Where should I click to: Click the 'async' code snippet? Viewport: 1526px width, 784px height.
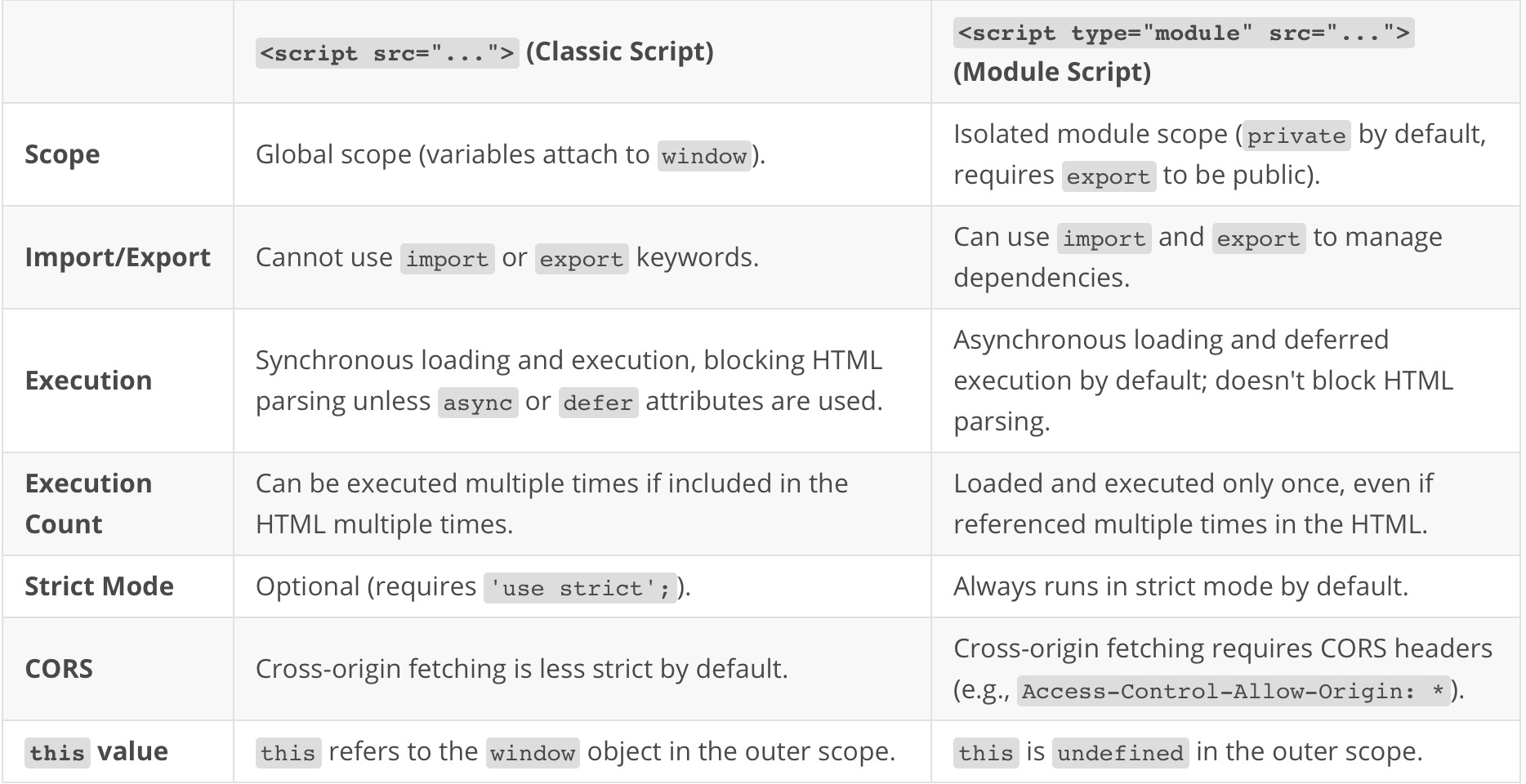478,403
